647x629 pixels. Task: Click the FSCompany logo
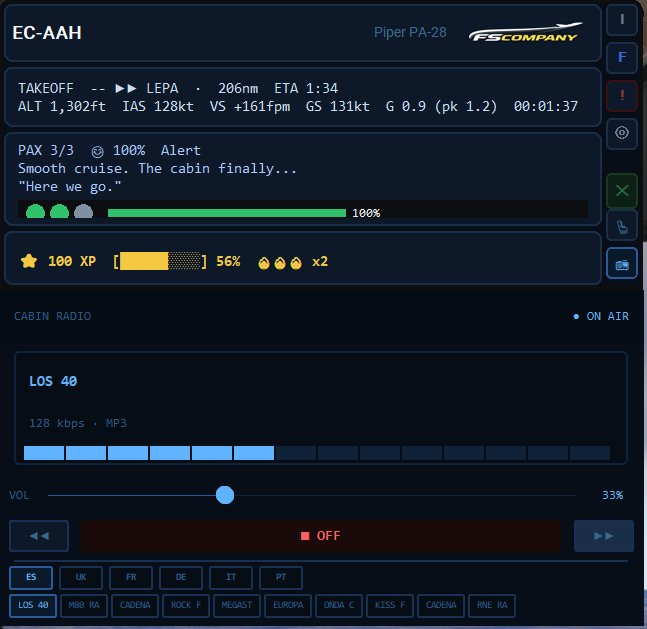click(525, 33)
